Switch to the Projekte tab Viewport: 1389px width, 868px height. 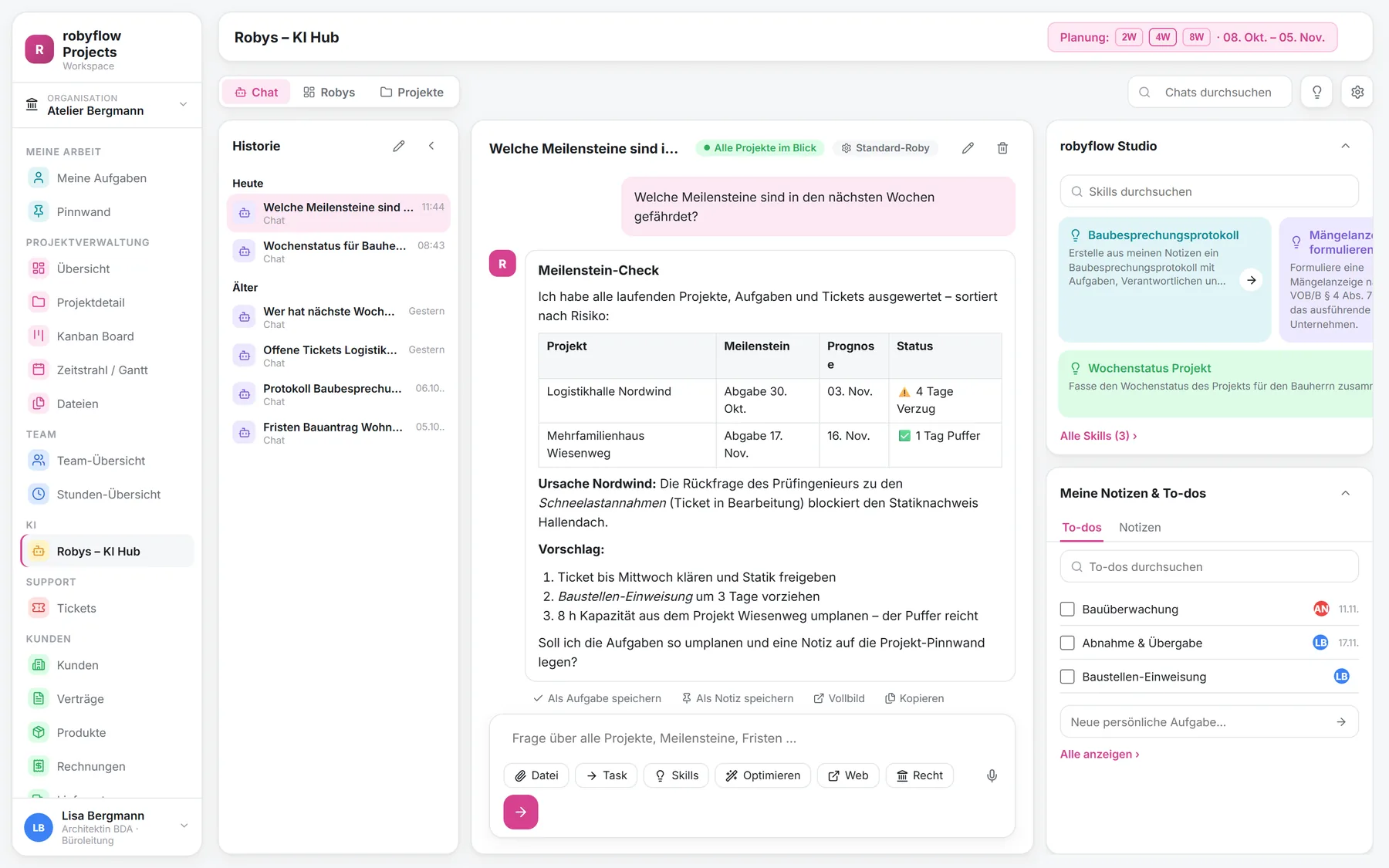pyautogui.click(x=412, y=92)
